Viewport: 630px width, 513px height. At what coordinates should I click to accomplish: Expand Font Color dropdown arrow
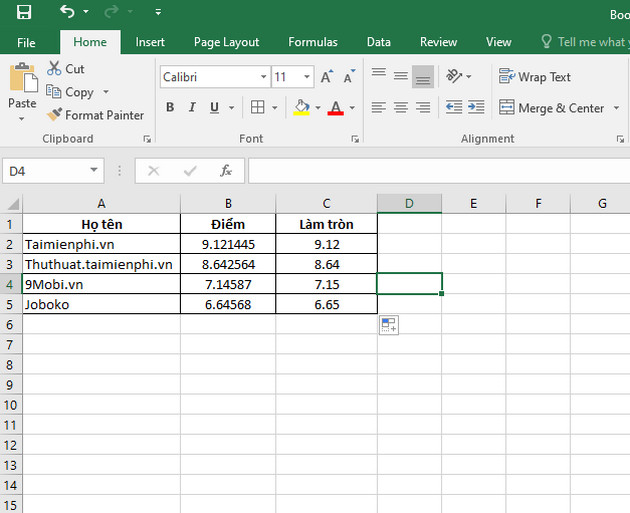(x=352, y=108)
